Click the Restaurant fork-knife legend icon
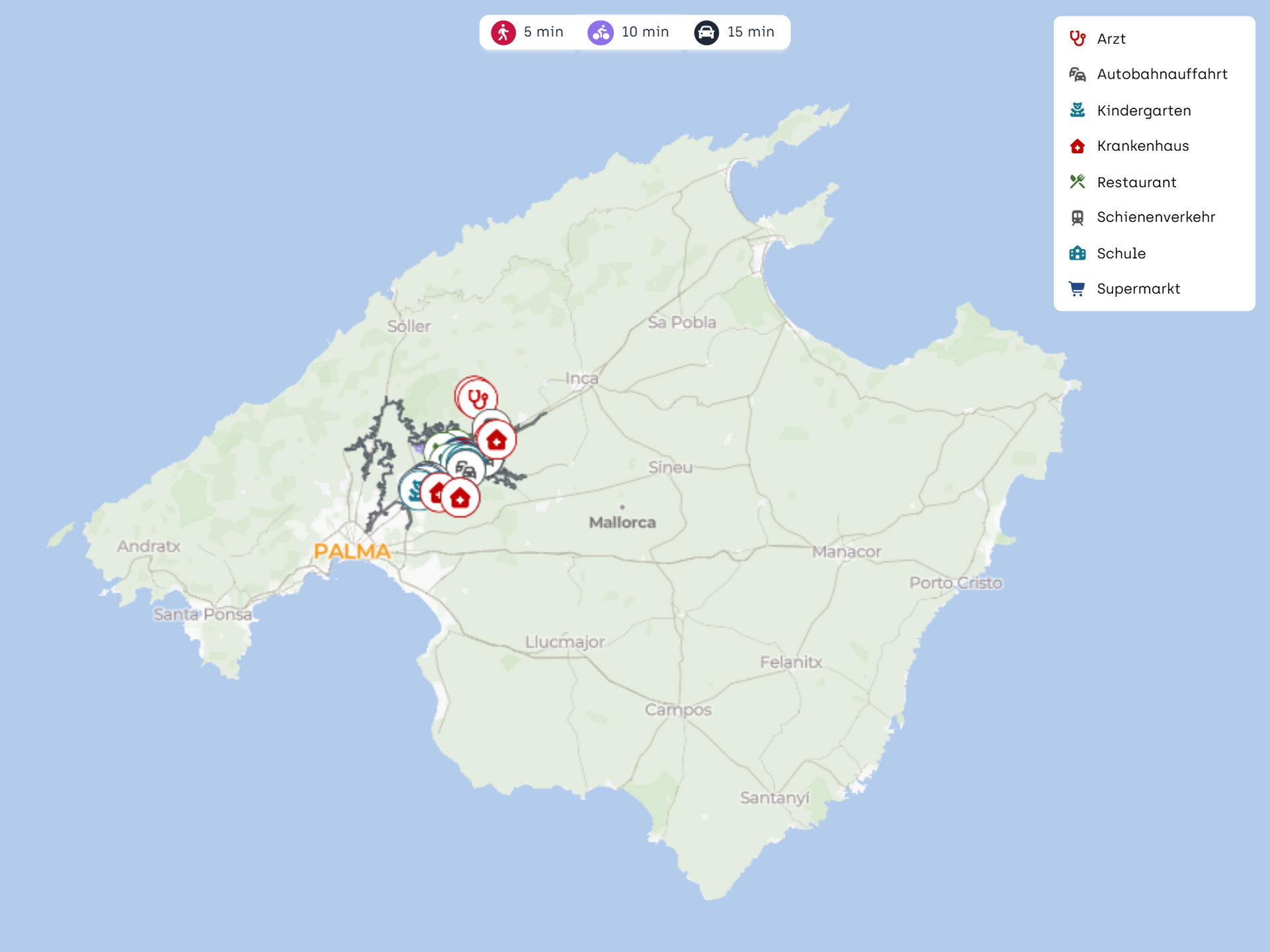 pyautogui.click(x=1078, y=182)
